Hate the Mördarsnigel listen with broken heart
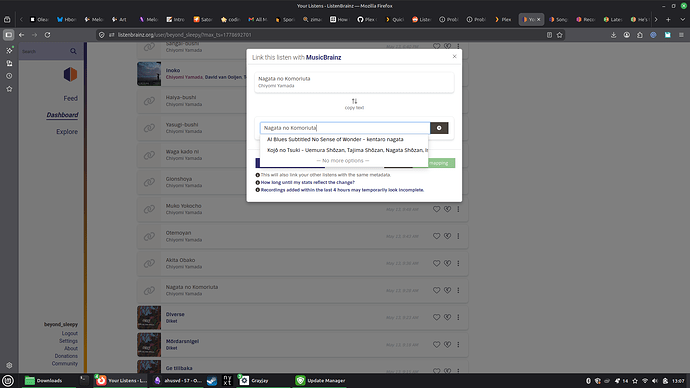Viewport: 690px width, 388px height. (x=448, y=344)
